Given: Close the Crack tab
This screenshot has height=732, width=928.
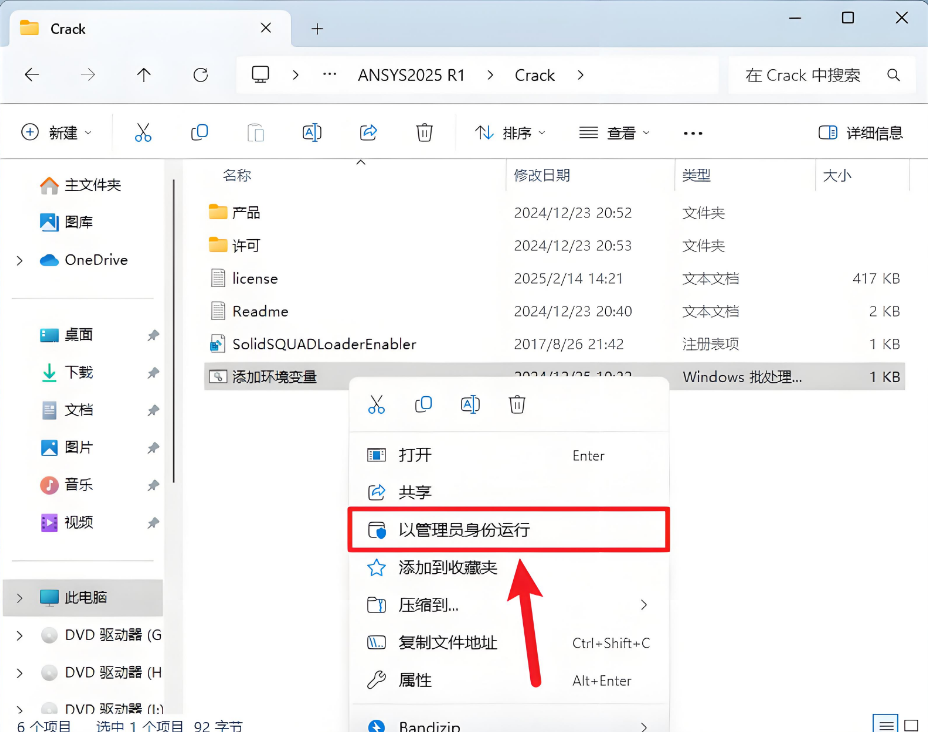Looking at the screenshot, I should coord(266,28).
